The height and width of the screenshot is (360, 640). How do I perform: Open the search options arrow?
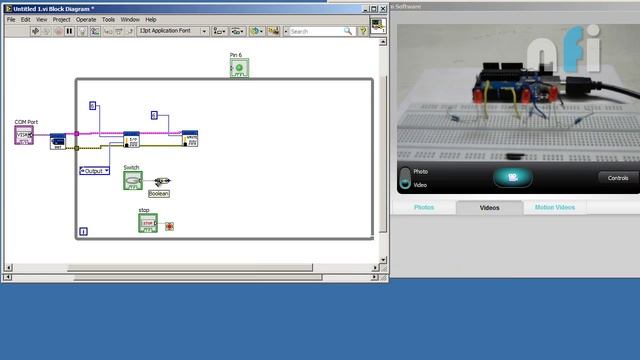pos(286,31)
